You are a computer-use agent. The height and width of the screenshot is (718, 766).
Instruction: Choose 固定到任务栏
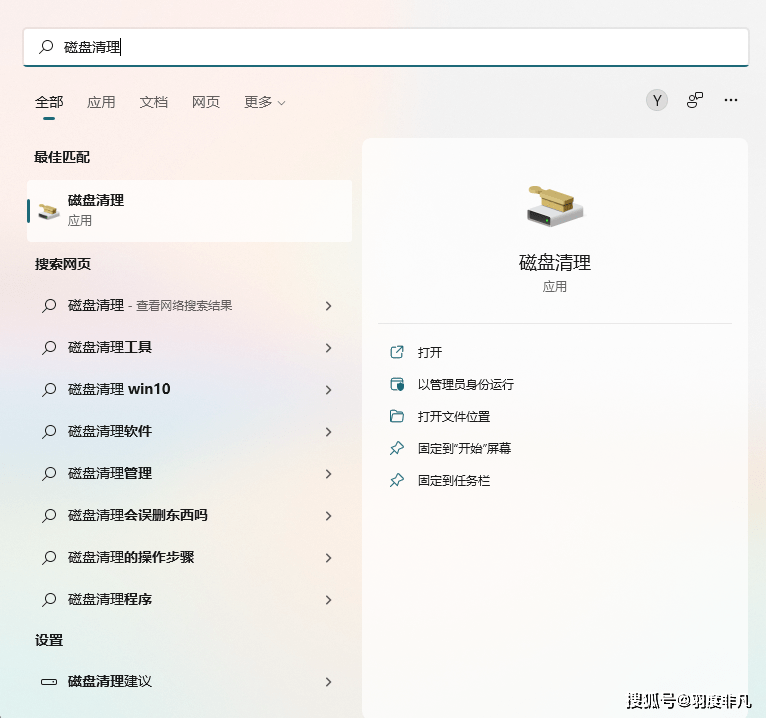tap(454, 481)
